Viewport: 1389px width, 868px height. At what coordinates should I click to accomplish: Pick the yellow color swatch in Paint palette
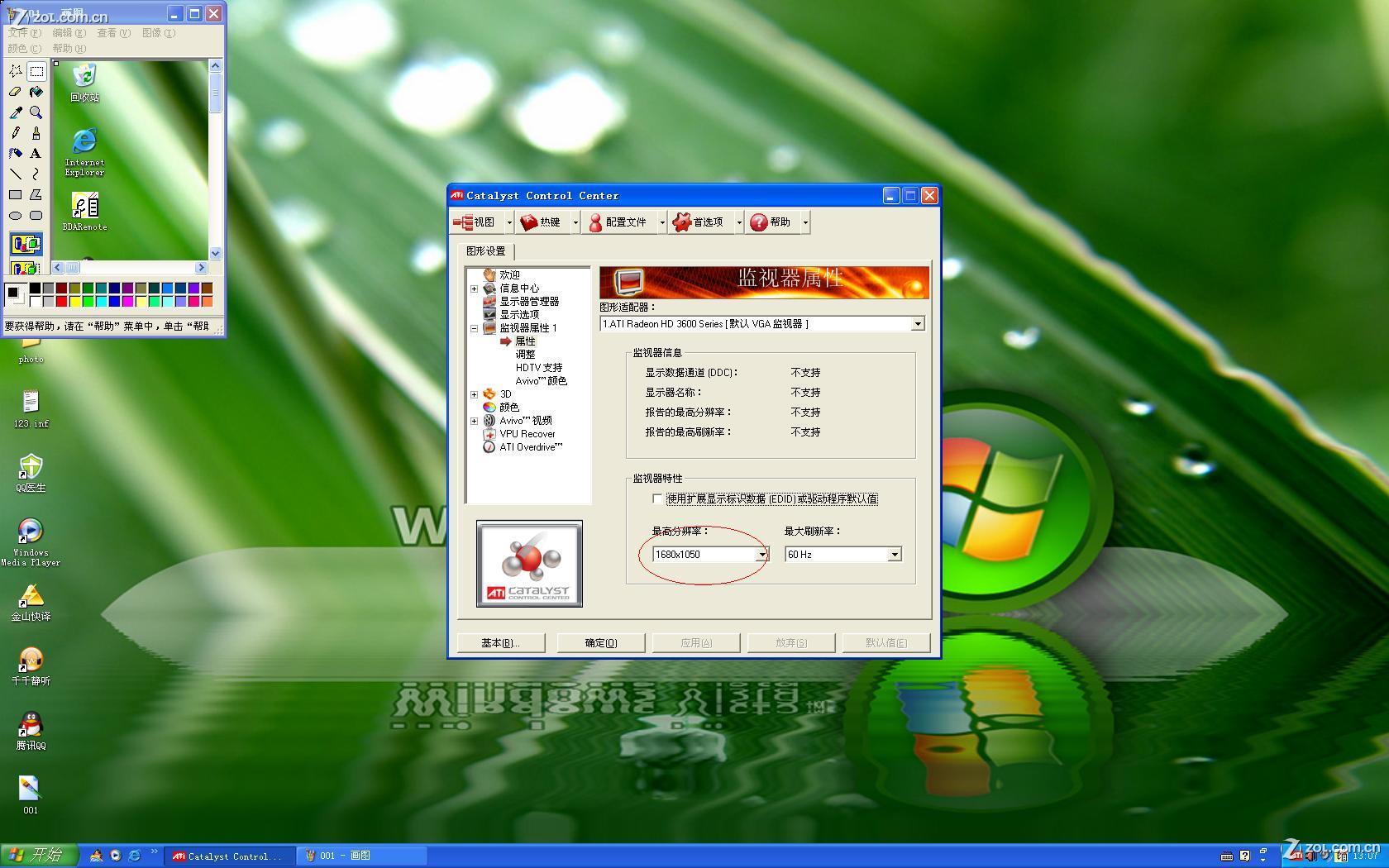tap(74, 301)
